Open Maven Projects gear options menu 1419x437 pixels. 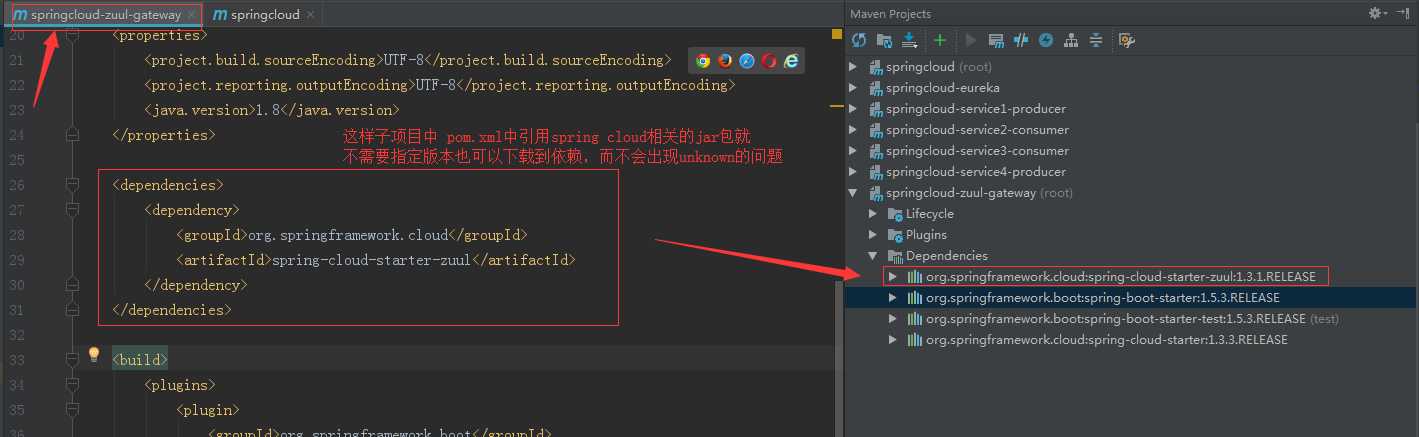coord(1378,13)
